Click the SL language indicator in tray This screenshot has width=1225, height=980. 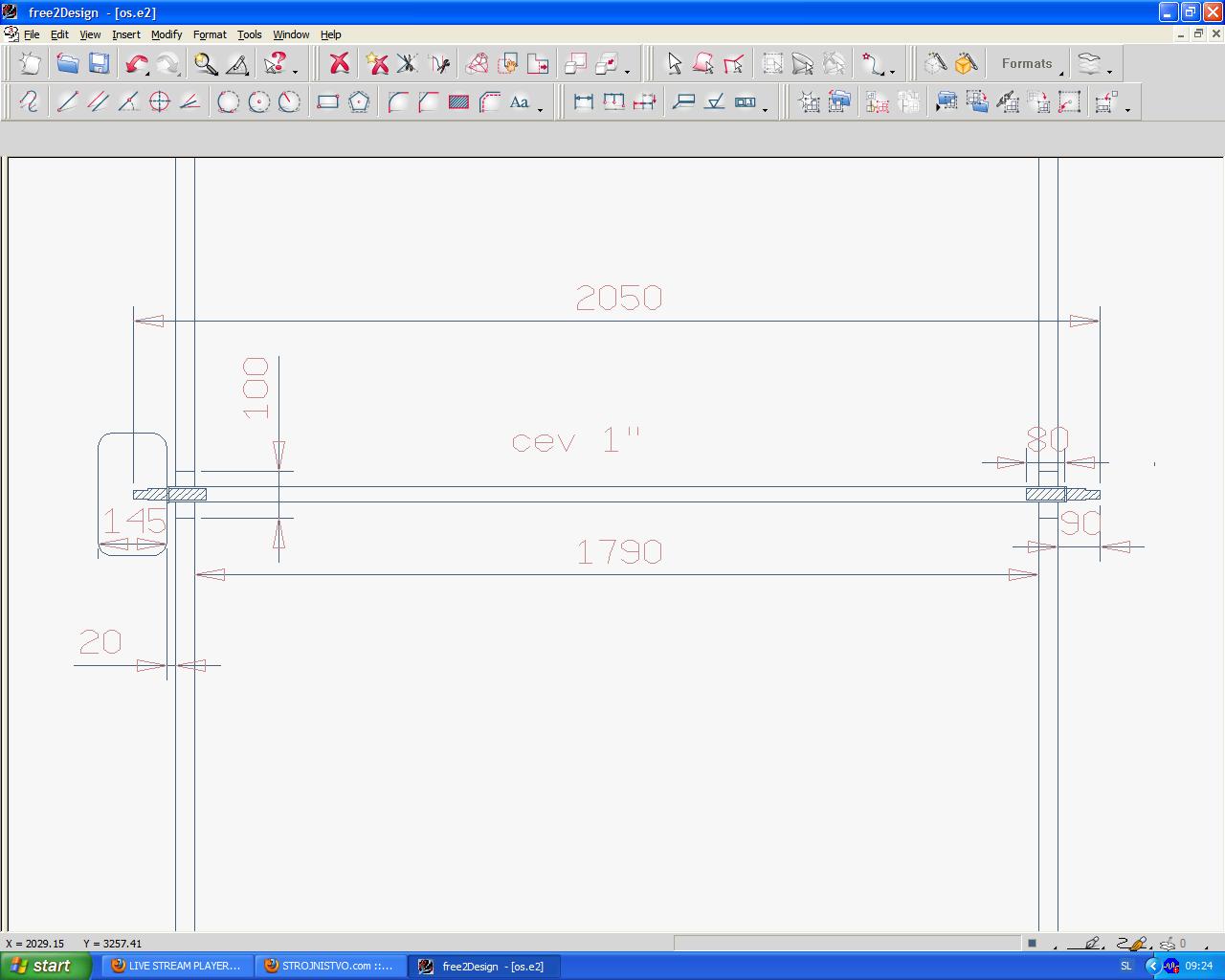[1125, 966]
